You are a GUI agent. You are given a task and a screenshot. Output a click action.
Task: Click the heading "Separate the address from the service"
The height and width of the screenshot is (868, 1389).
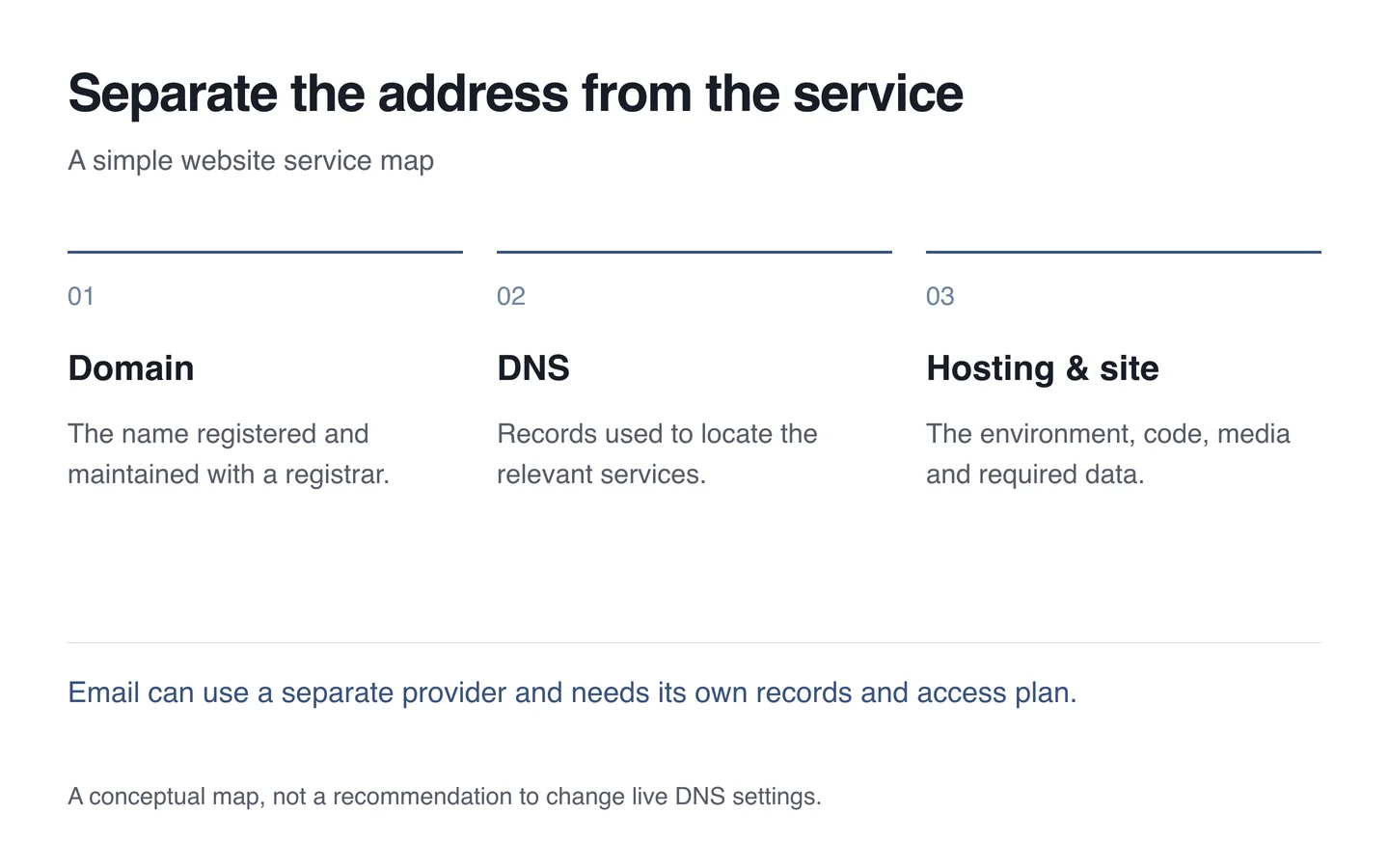pos(515,94)
